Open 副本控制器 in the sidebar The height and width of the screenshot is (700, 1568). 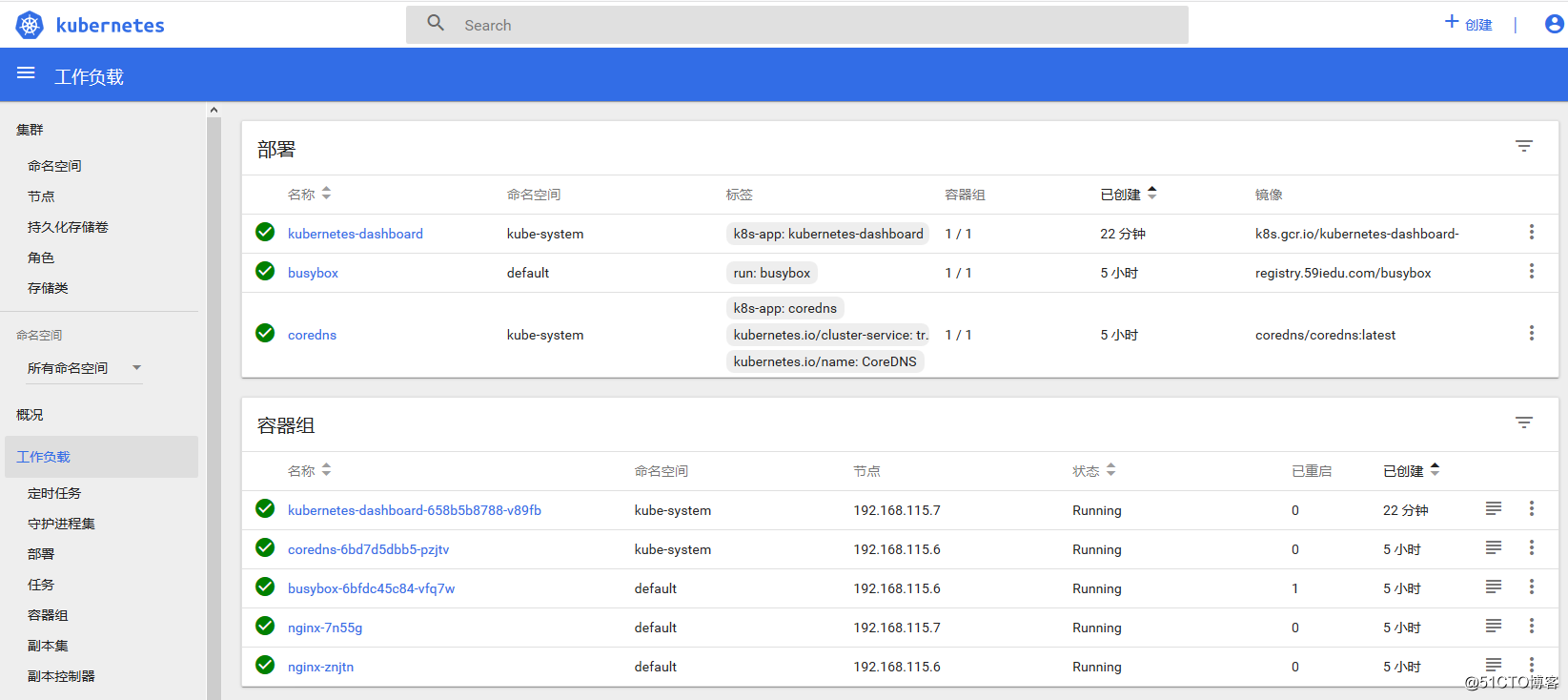tap(61, 676)
